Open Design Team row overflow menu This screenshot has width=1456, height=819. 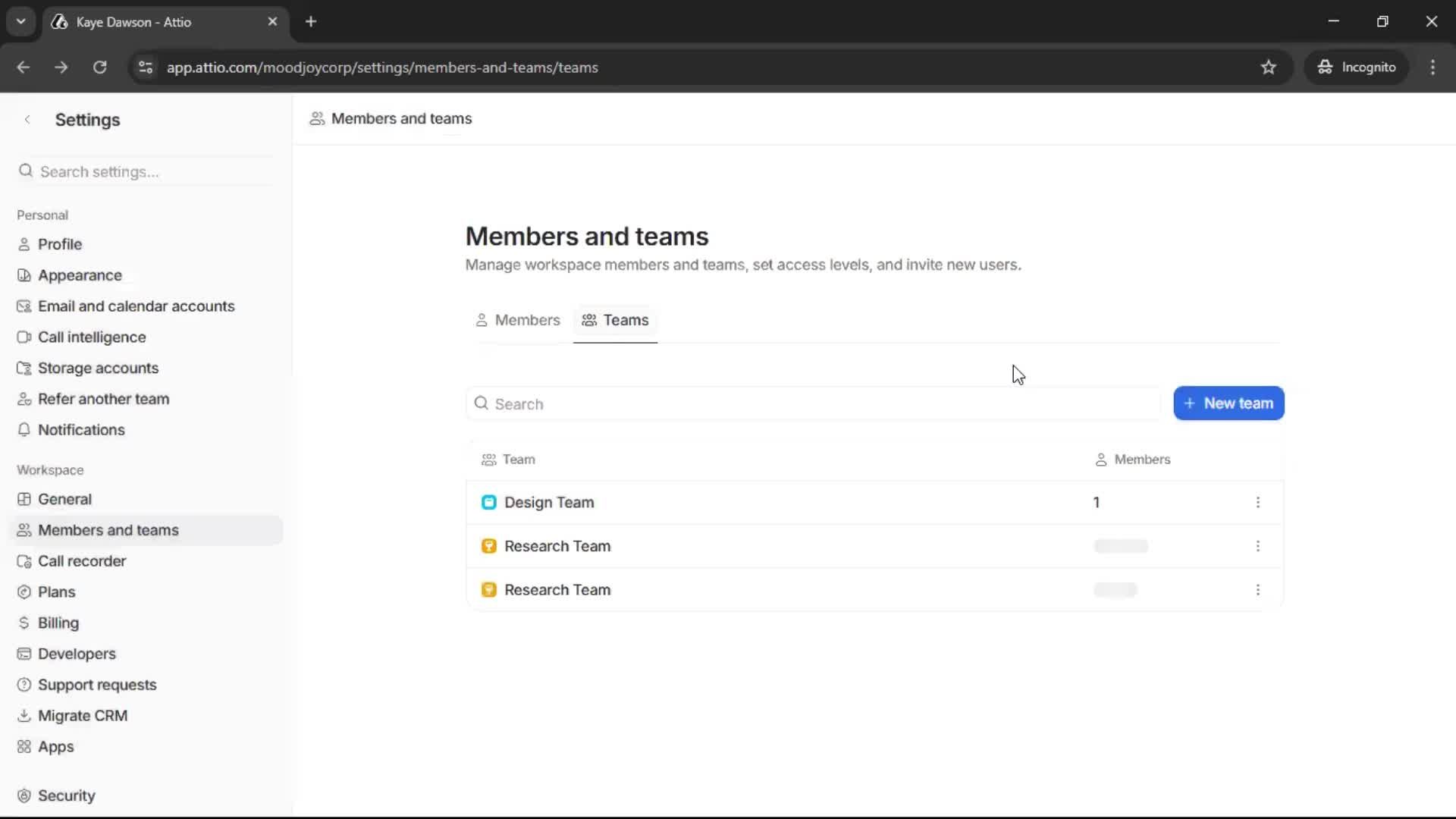pos(1258,501)
